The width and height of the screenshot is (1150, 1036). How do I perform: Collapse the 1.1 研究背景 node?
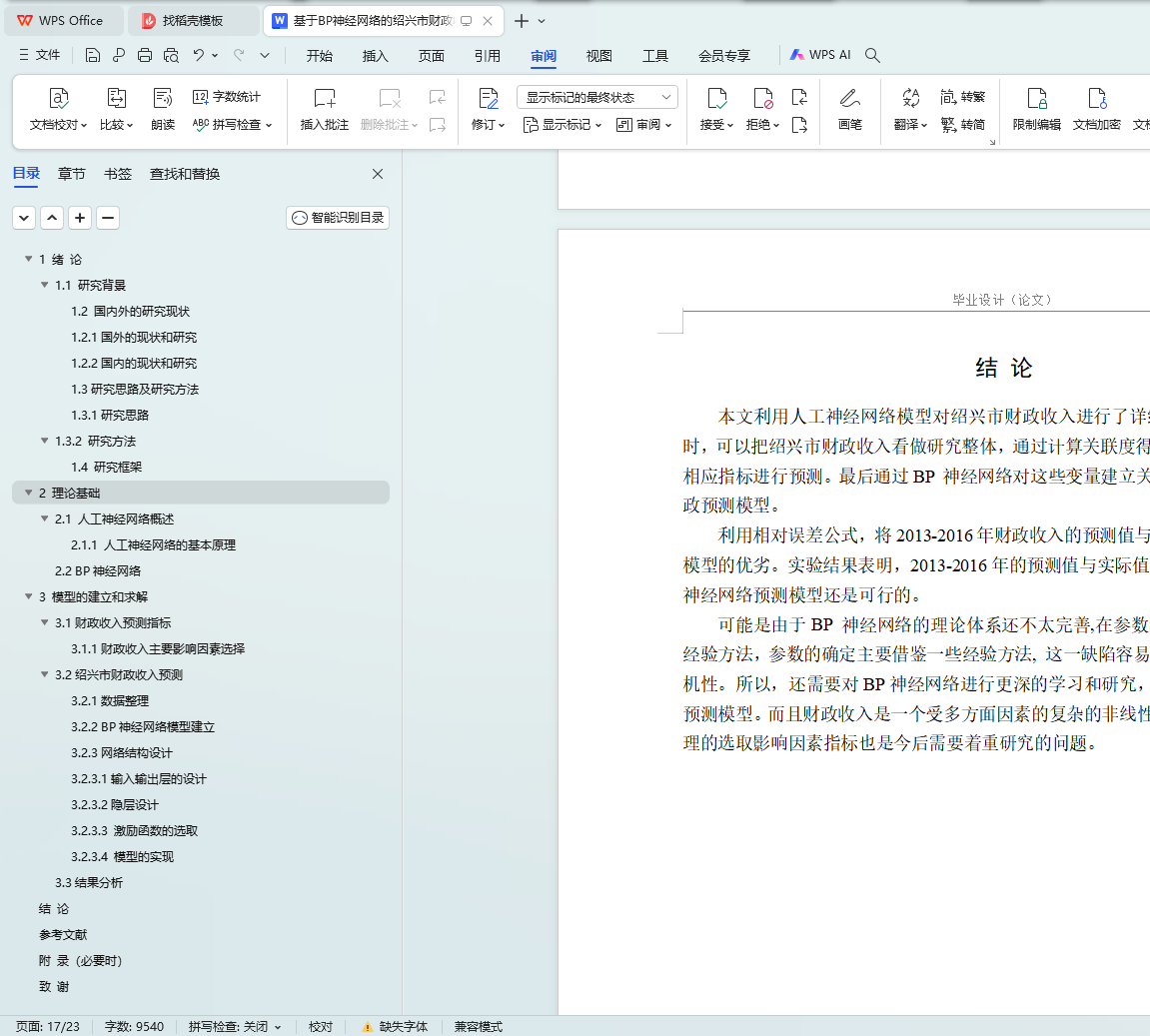click(x=45, y=285)
